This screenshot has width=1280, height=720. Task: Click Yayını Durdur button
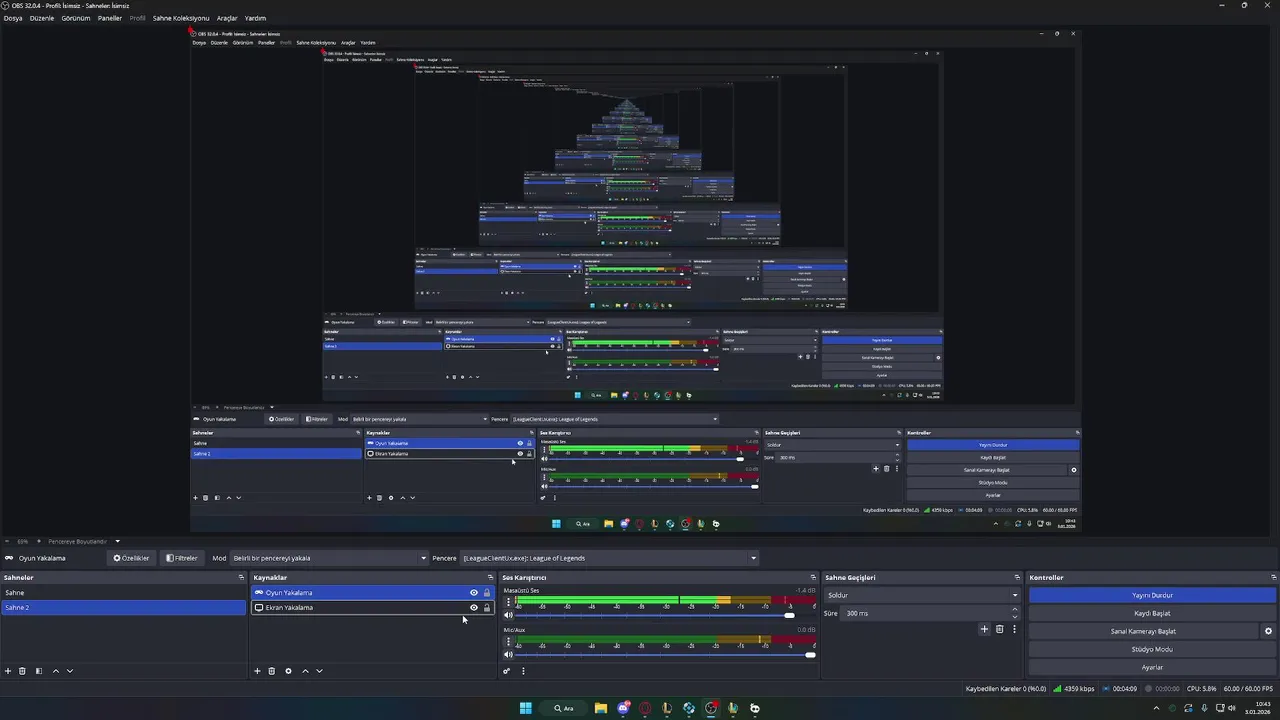pyautogui.click(x=1153, y=595)
